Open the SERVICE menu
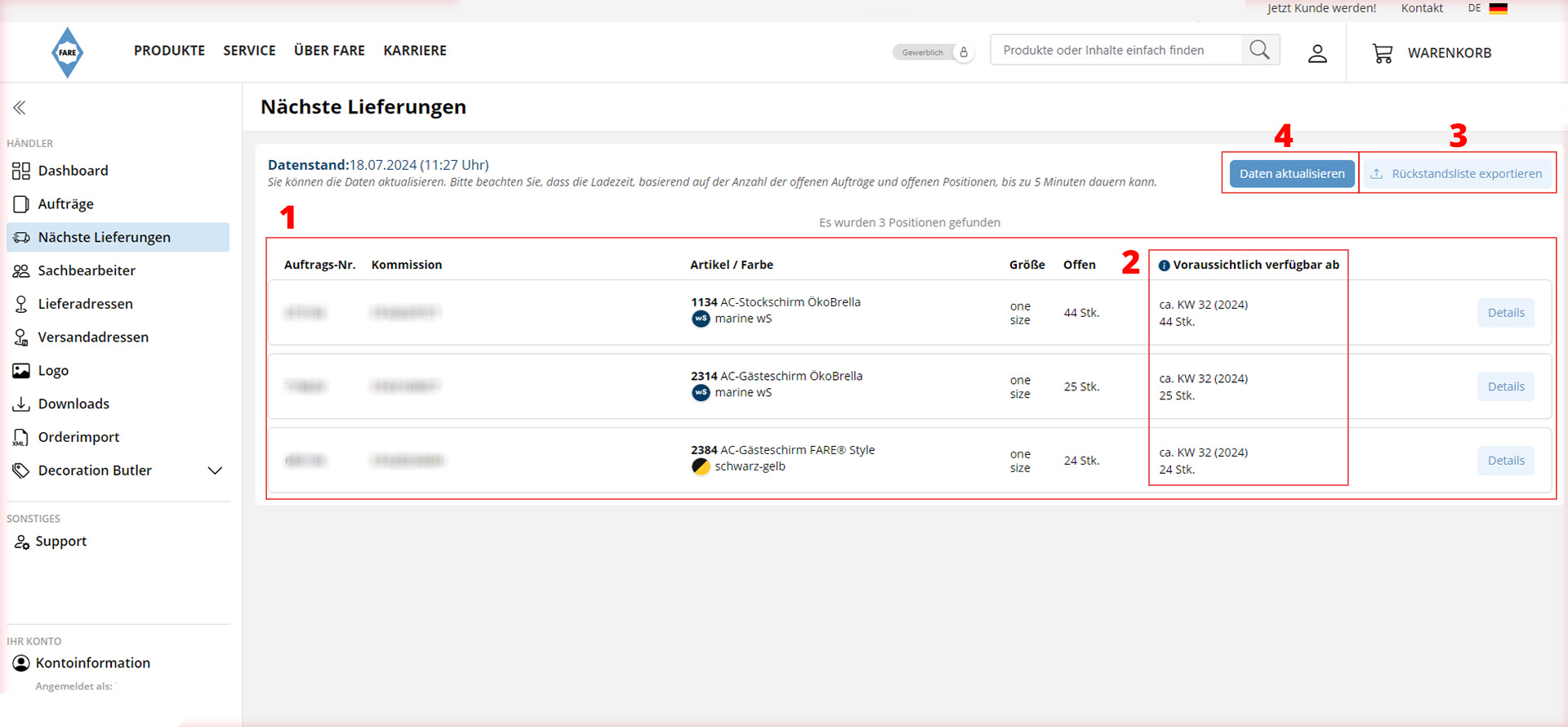This screenshot has height=727, width=1568. point(249,51)
